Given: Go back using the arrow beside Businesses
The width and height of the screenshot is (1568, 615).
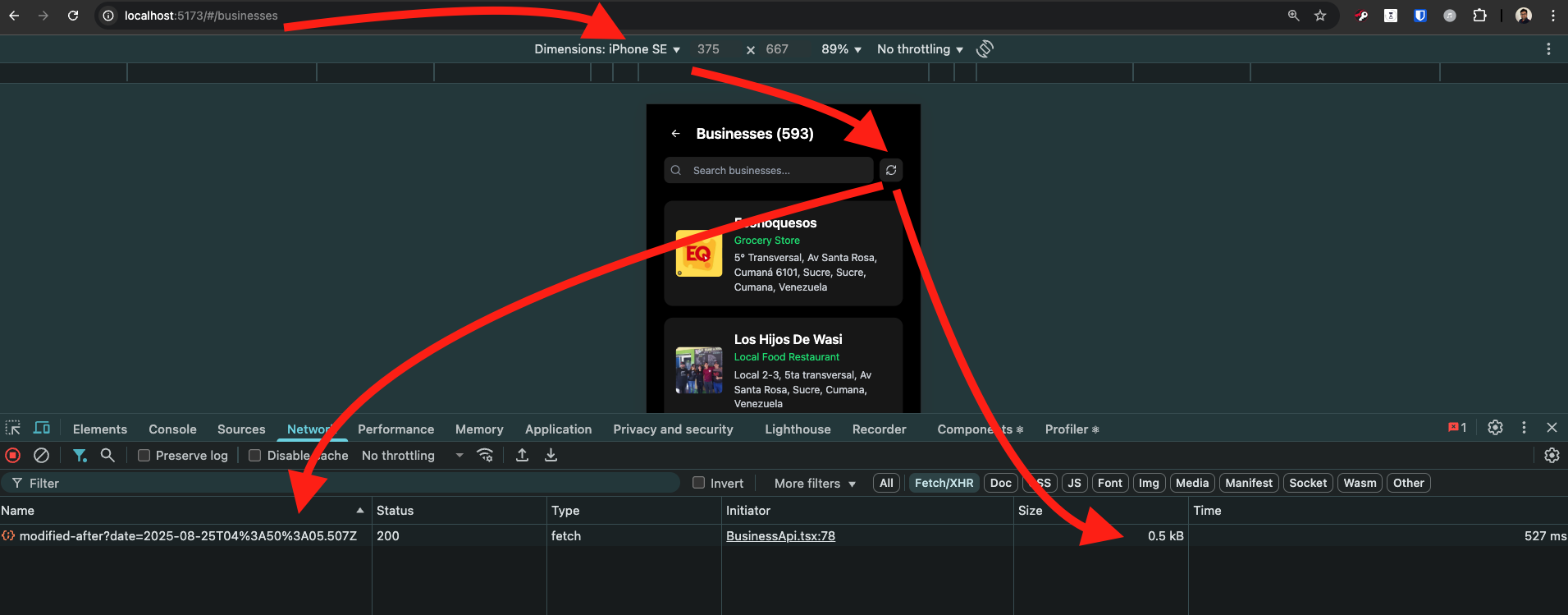Looking at the screenshot, I should (675, 134).
